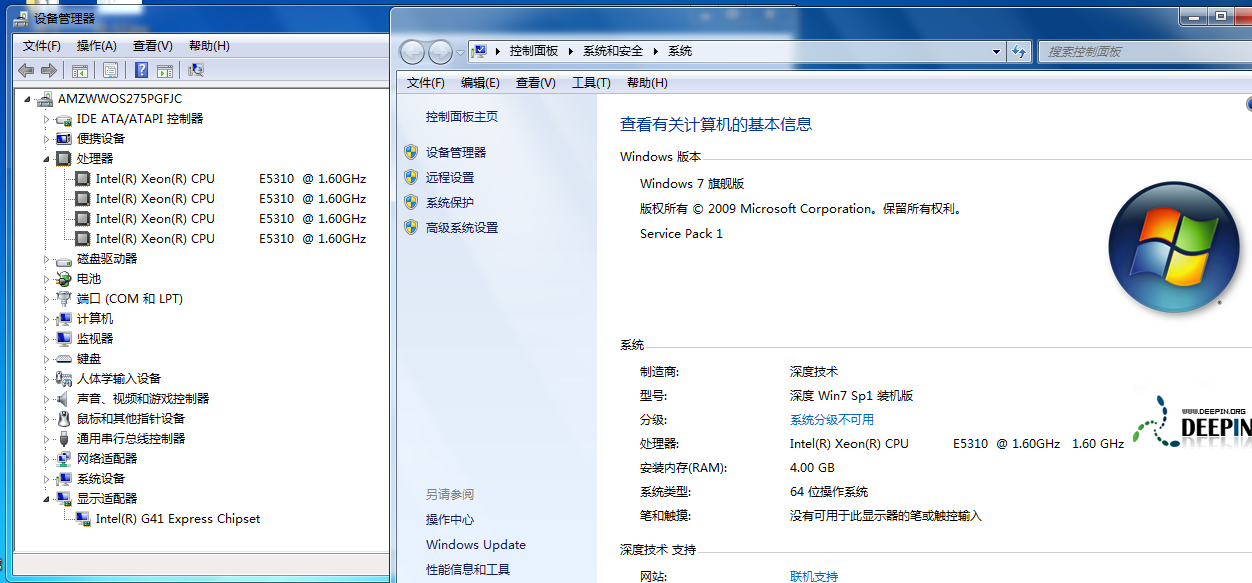Open the 高级系统设置 link
1252x583 pixels.
tap(462, 227)
